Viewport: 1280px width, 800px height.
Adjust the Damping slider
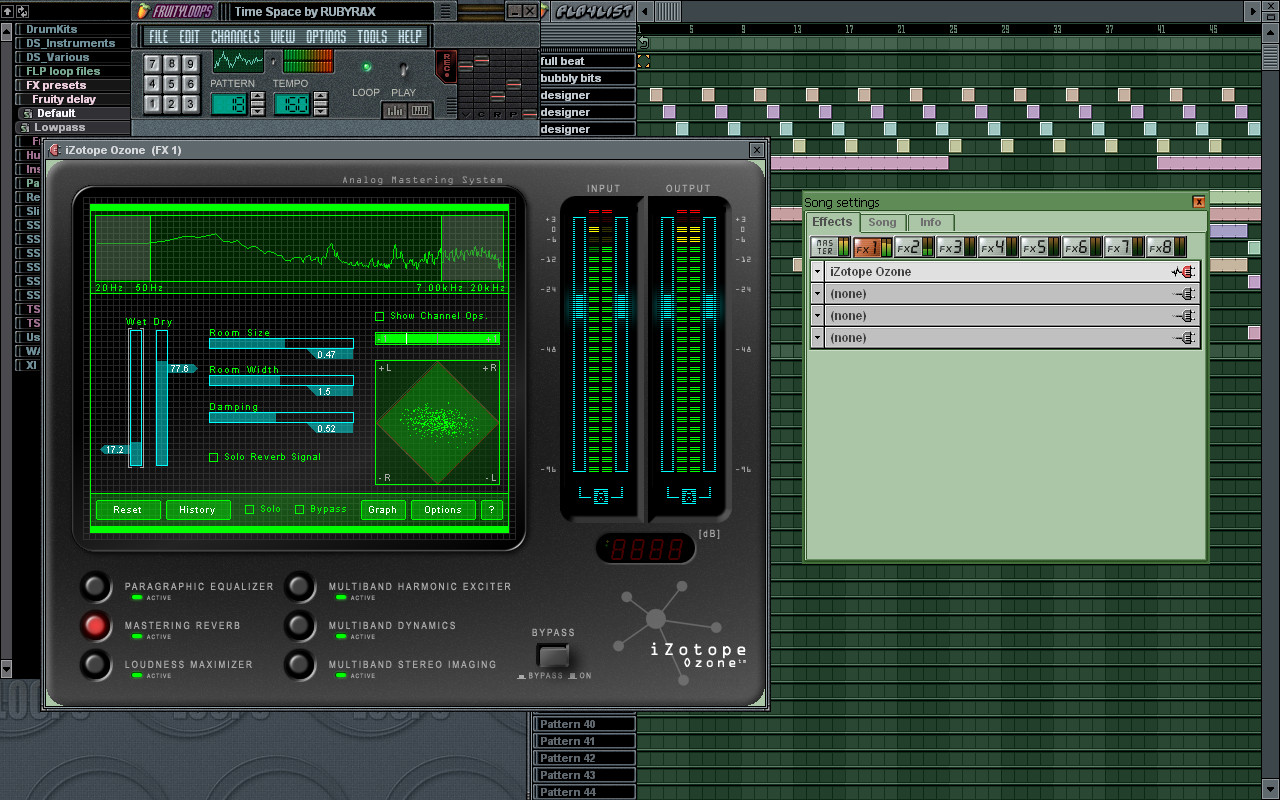[281, 417]
